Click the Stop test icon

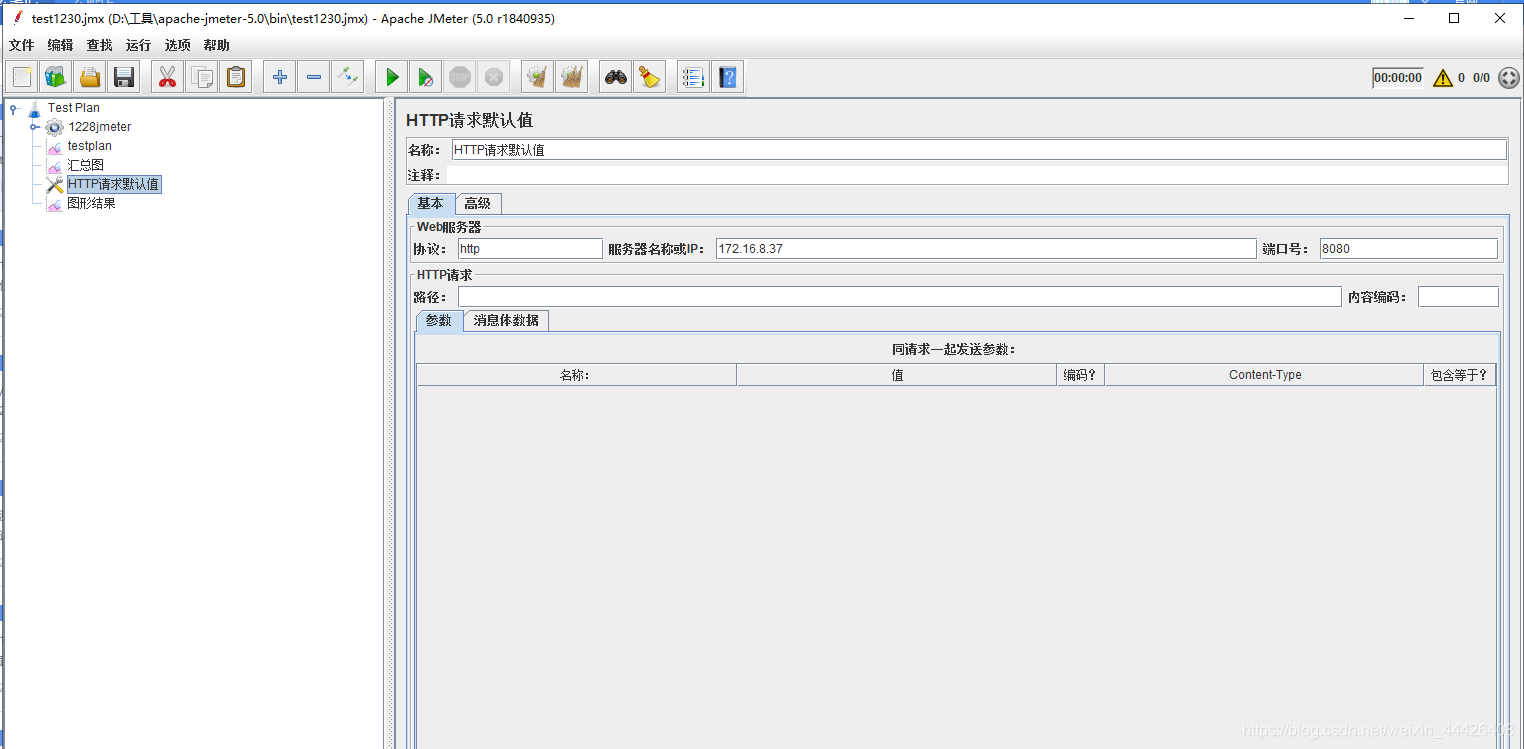coord(459,77)
